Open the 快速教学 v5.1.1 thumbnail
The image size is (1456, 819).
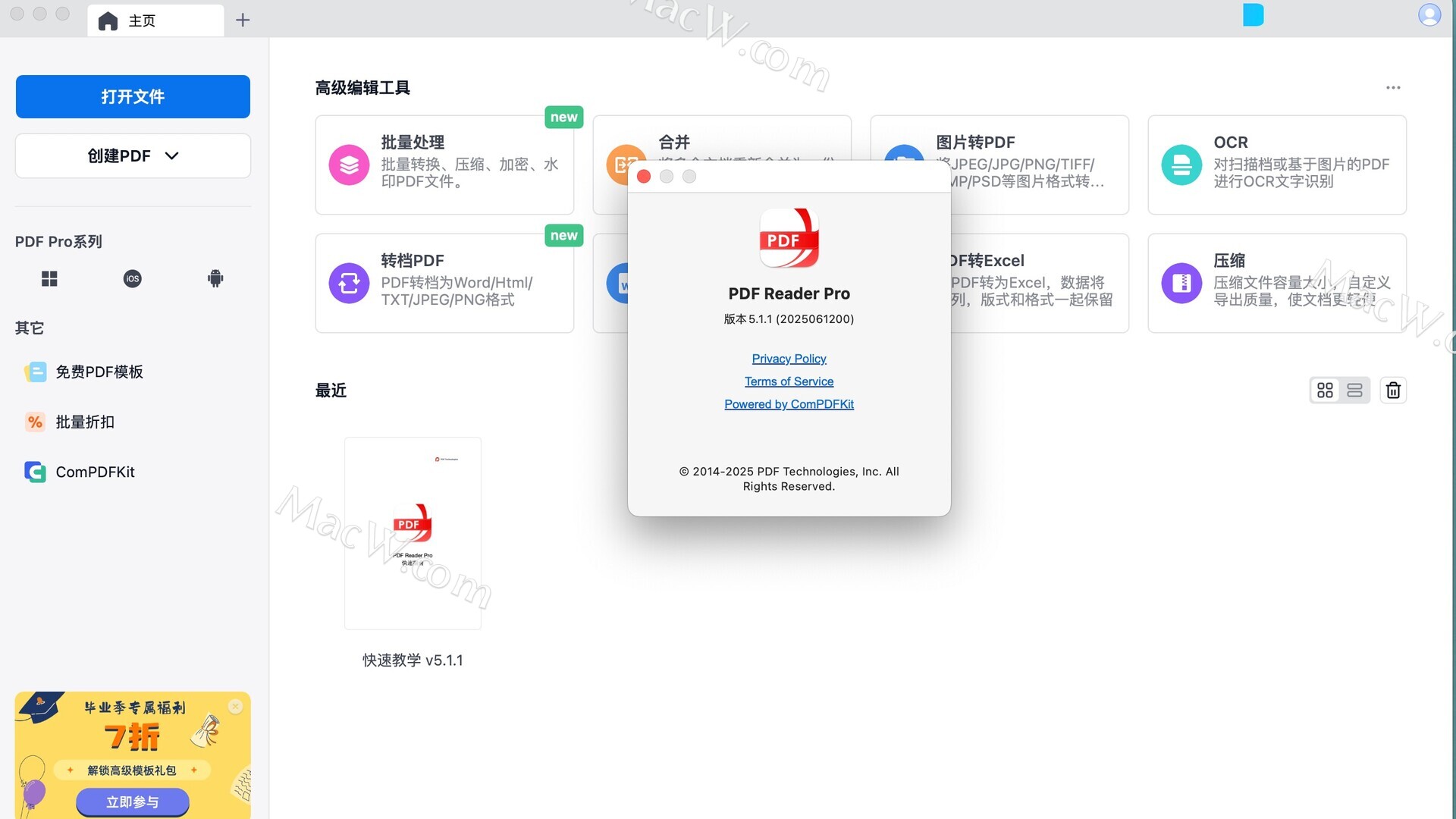point(413,533)
